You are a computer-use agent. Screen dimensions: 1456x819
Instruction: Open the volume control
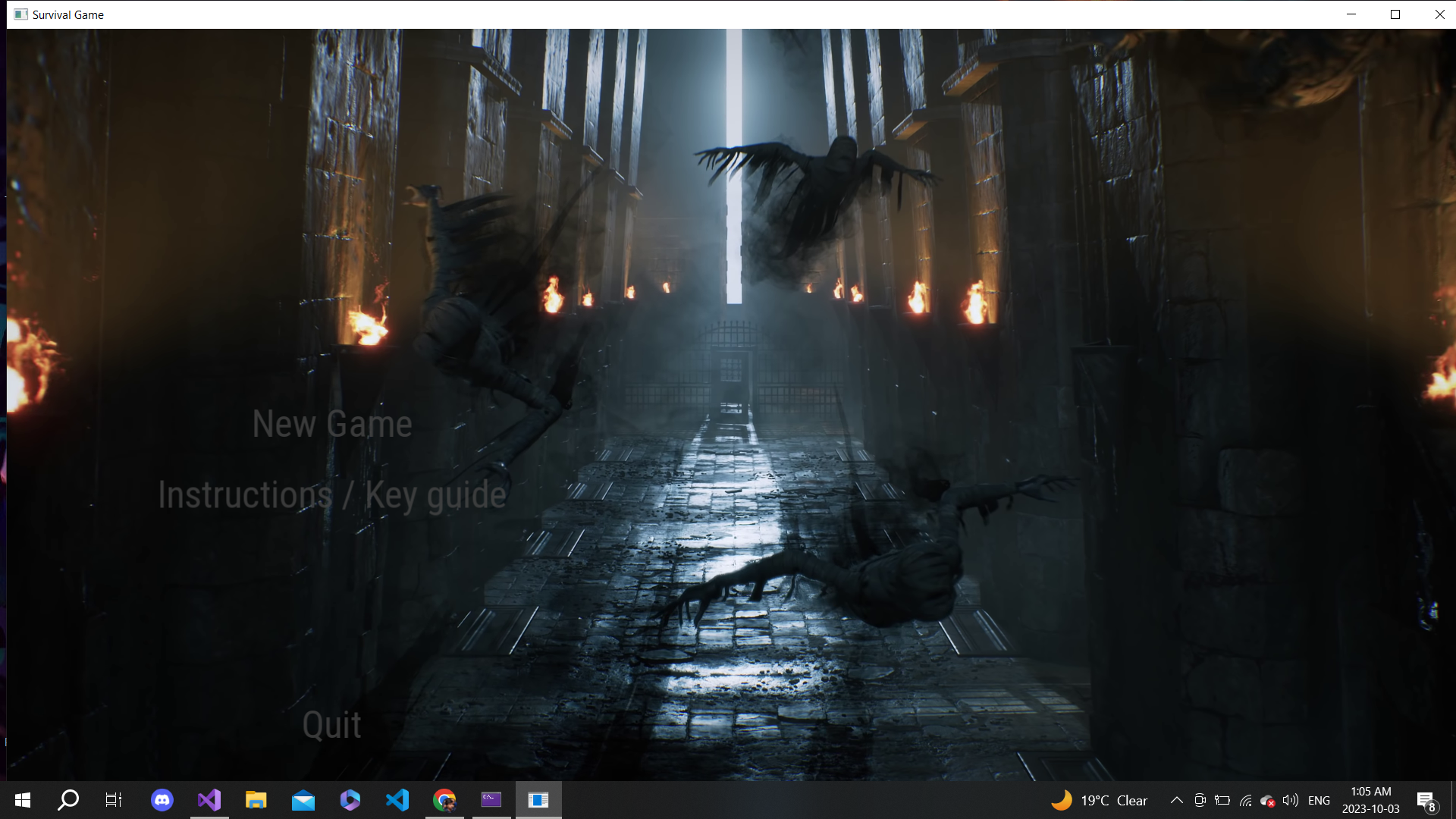1290,800
